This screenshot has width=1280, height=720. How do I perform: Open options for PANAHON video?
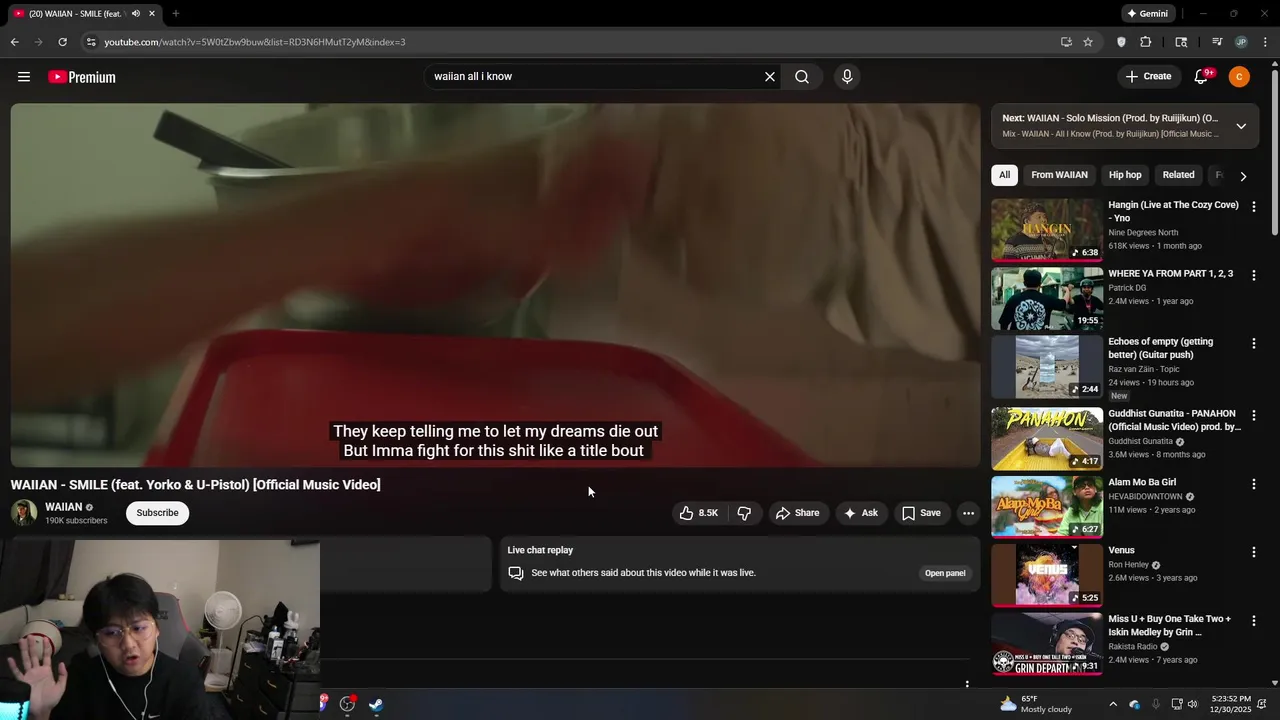[1254, 415]
